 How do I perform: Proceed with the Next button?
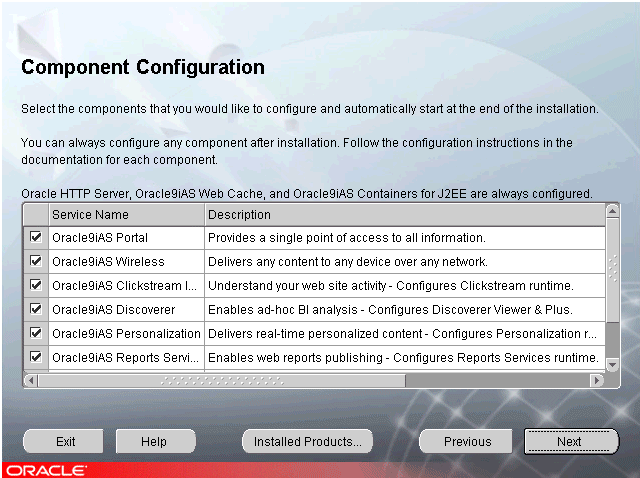point(571,441)
